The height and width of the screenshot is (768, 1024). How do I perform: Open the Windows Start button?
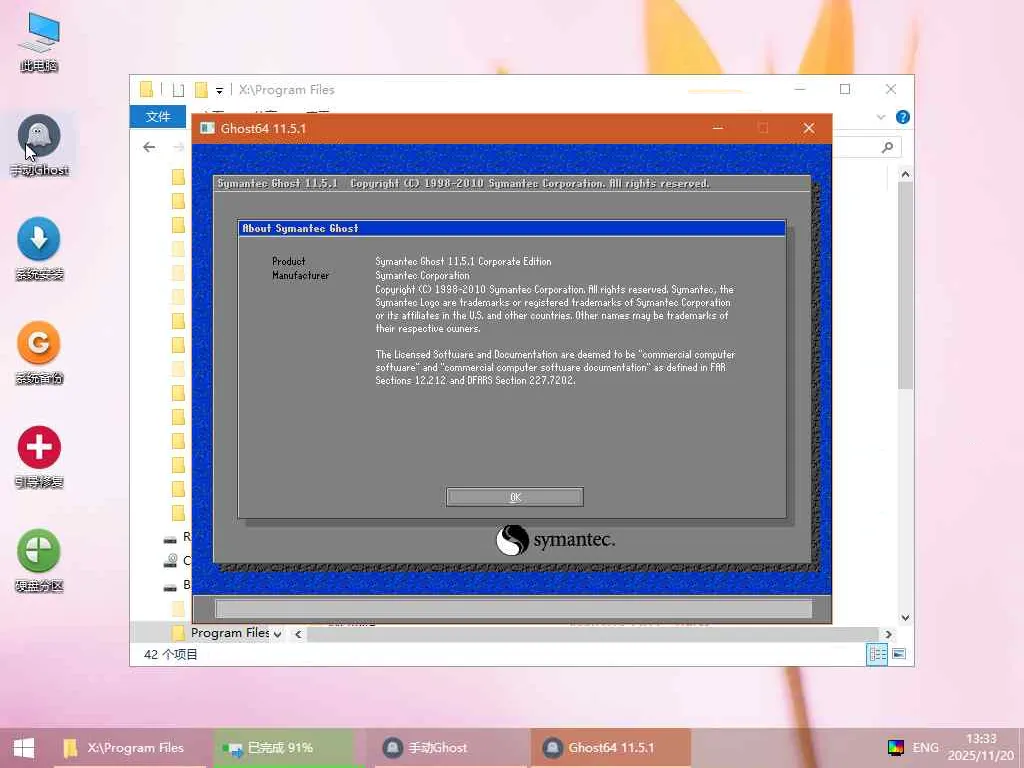(x=24, y=748)
